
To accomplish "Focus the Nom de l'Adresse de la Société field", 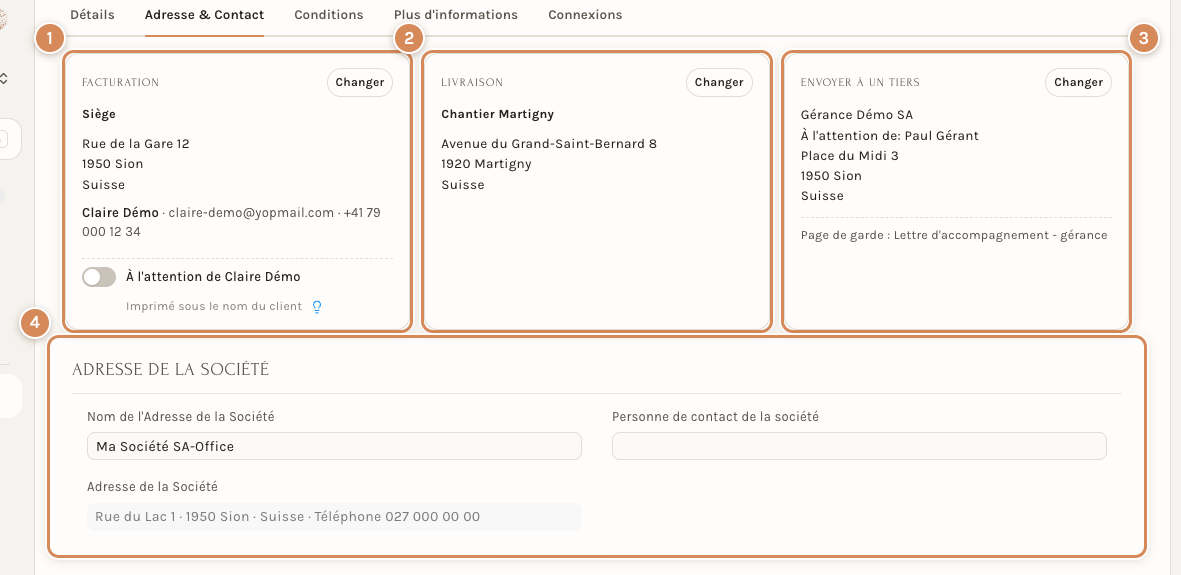I will click(334, 446).
